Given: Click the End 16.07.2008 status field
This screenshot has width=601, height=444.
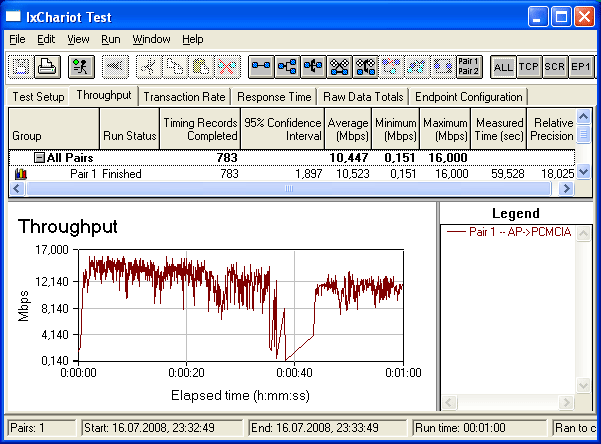Looking at the screenshot, I should (328, 428).
